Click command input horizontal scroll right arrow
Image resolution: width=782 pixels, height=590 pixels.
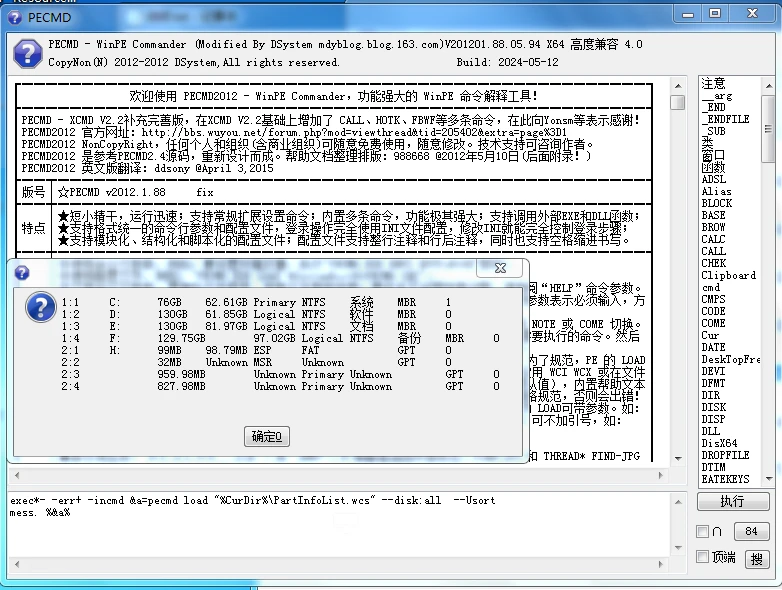661,564
